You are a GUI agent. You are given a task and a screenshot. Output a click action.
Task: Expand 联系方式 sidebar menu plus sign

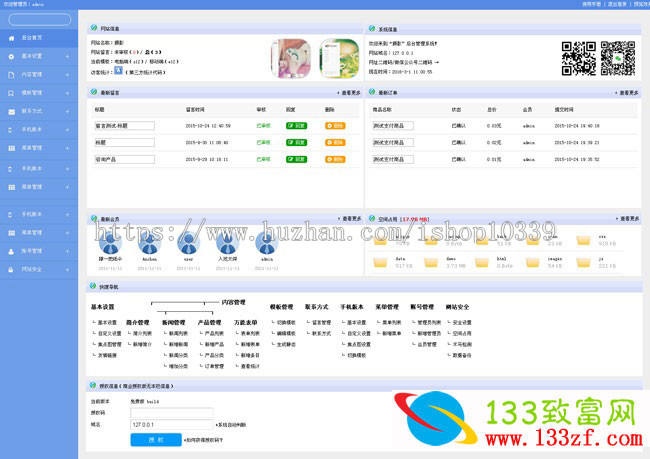(67, 110)
